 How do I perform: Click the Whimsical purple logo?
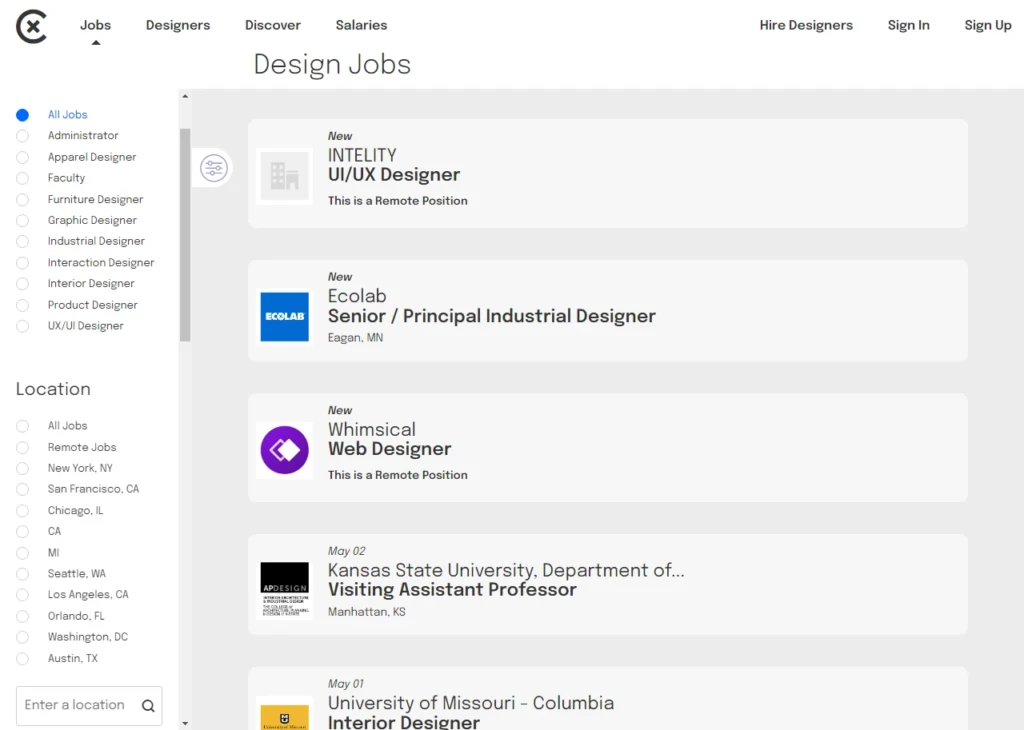(x=285, y=450)
